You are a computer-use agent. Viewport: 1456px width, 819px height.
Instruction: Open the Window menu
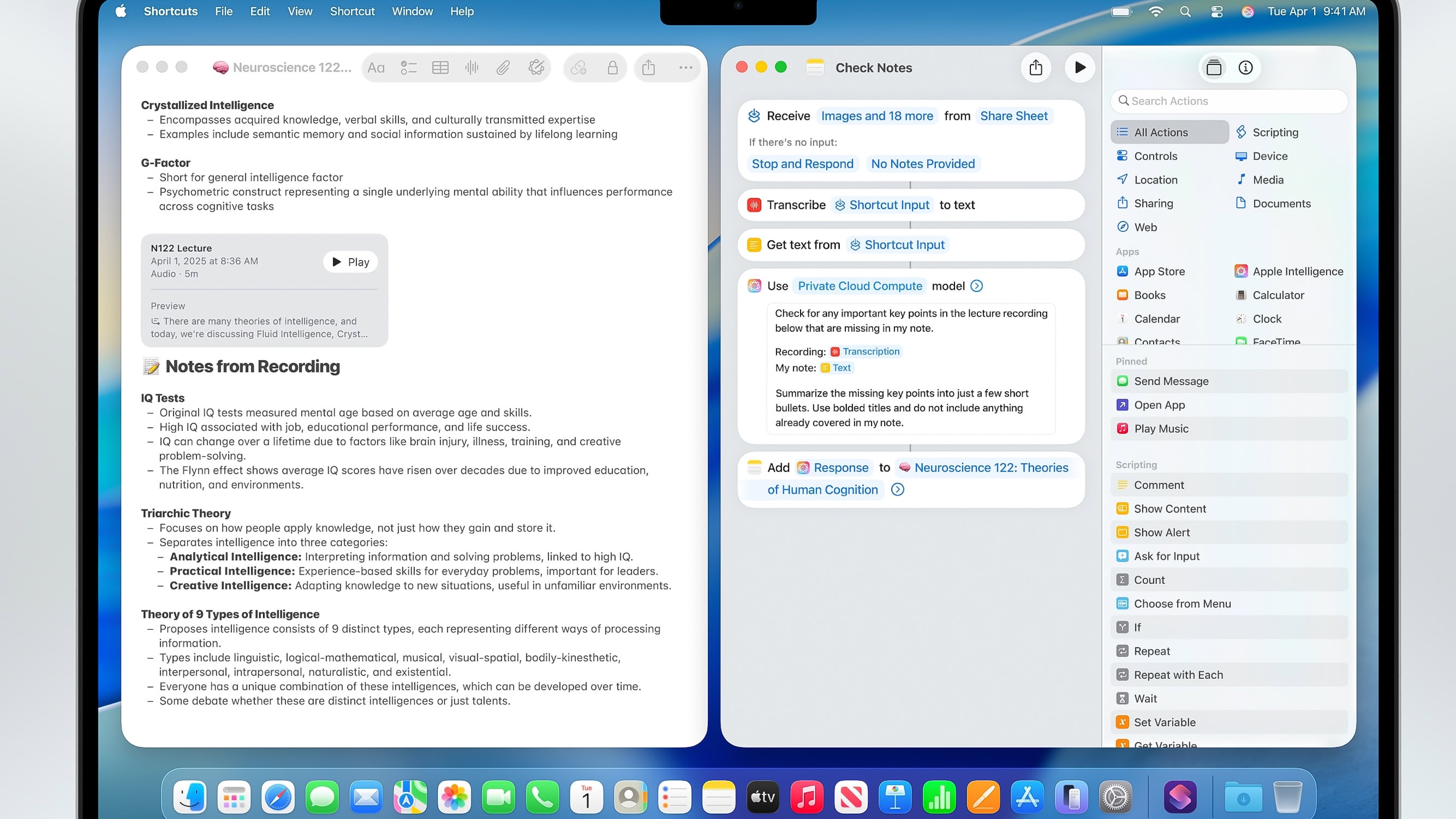pyautogui.click(x=412, y=11)
